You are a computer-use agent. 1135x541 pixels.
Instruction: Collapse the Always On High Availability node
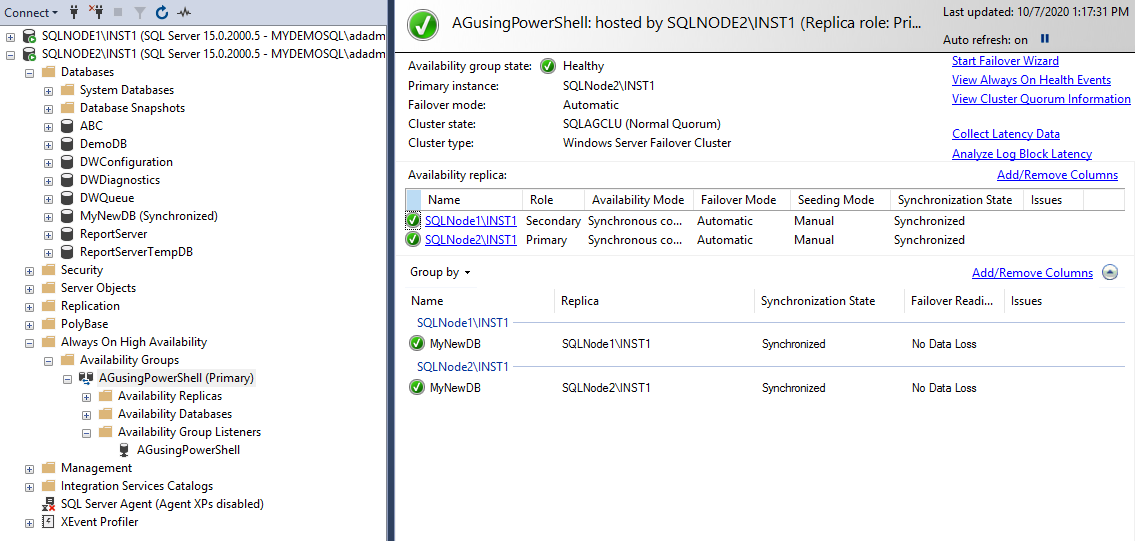point(30,342)
